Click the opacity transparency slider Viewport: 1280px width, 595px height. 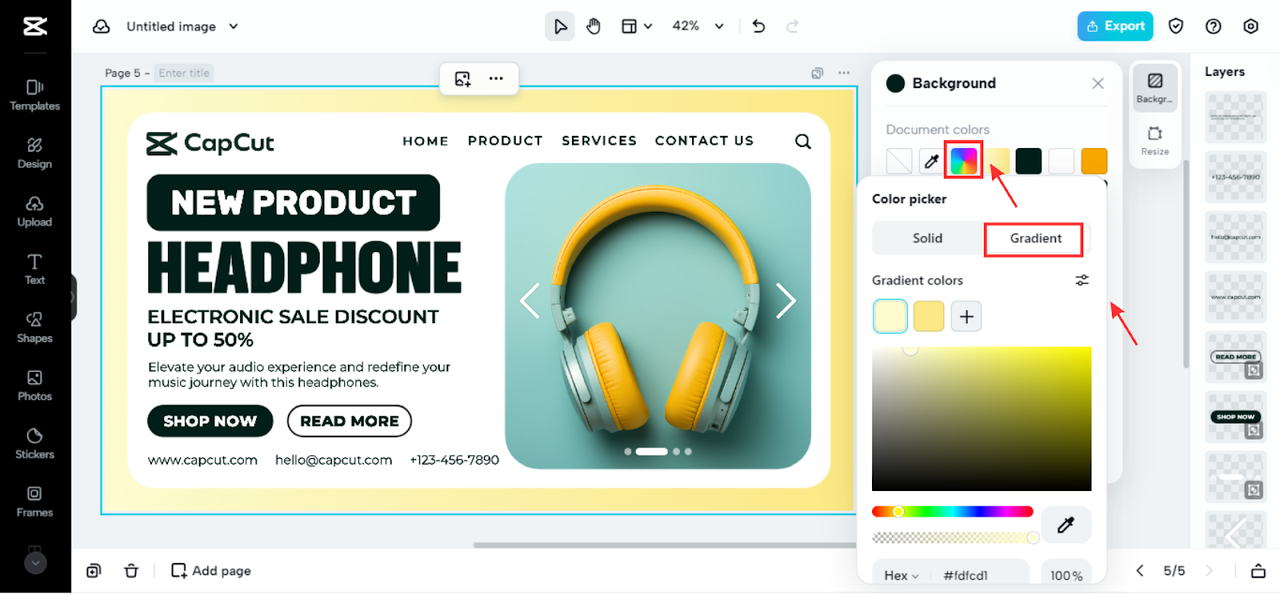tap(955, 538)
